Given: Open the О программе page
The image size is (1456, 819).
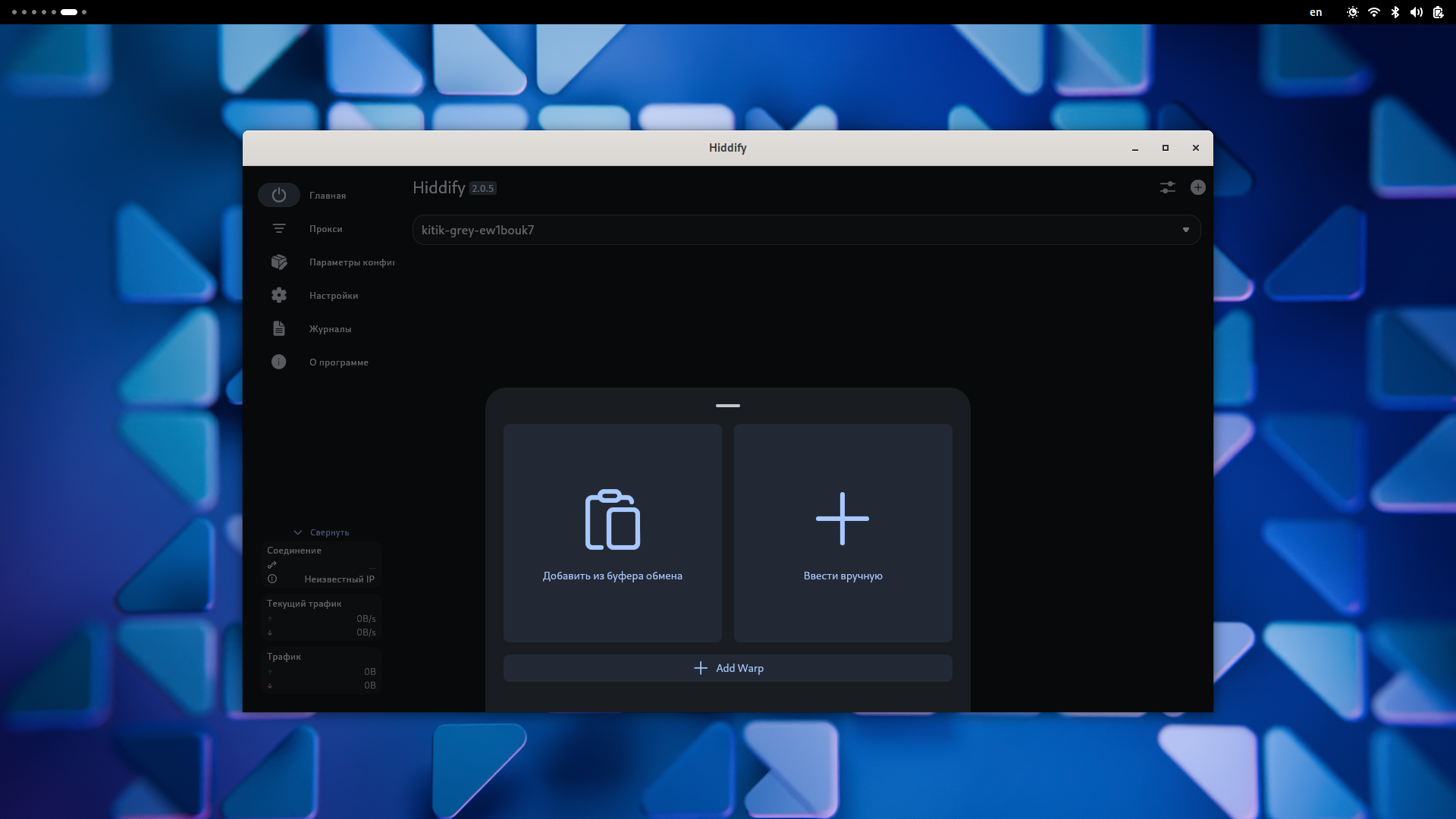Looking at the screenshot, I should point(339,362).
